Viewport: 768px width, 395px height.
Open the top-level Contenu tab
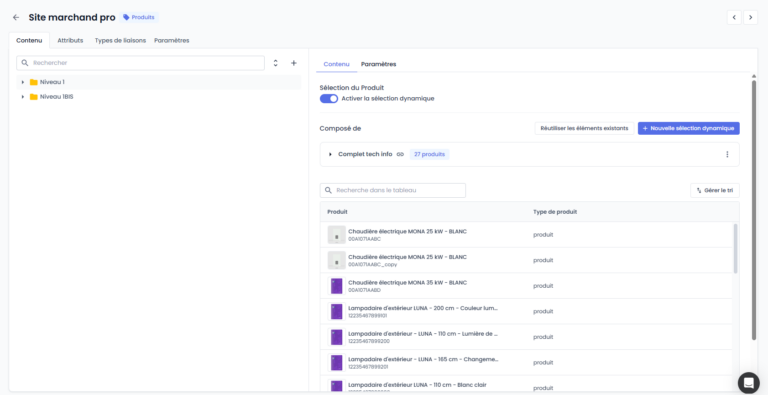point(29,41)
